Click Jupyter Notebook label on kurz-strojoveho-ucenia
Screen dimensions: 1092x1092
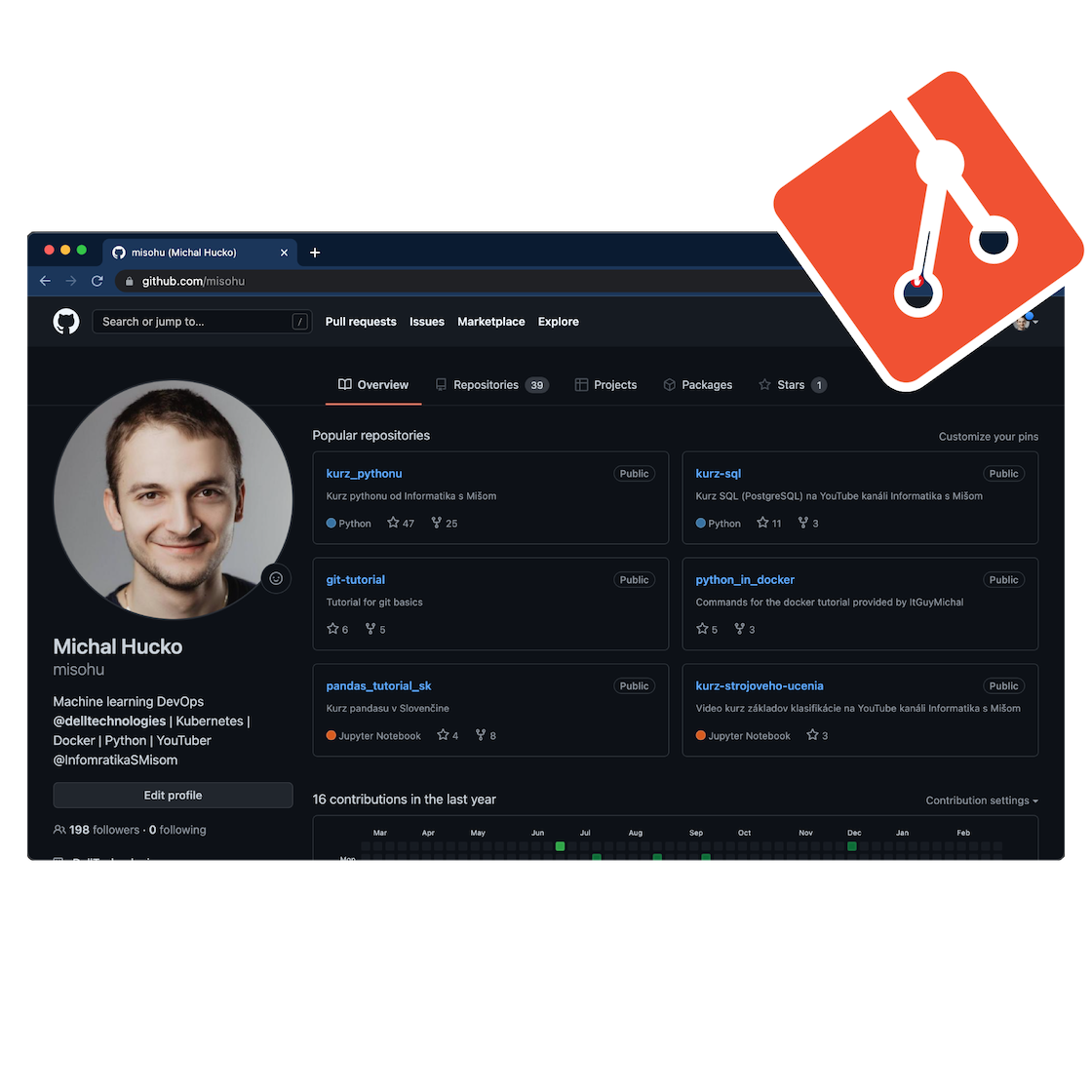tap(743, 735)
